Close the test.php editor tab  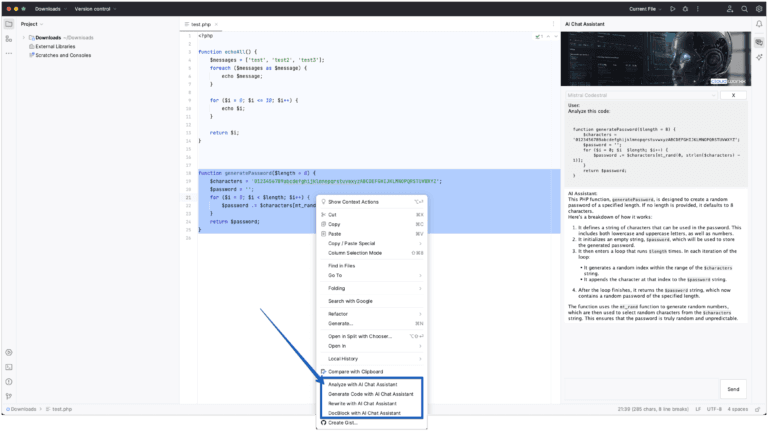pos(216,24)
